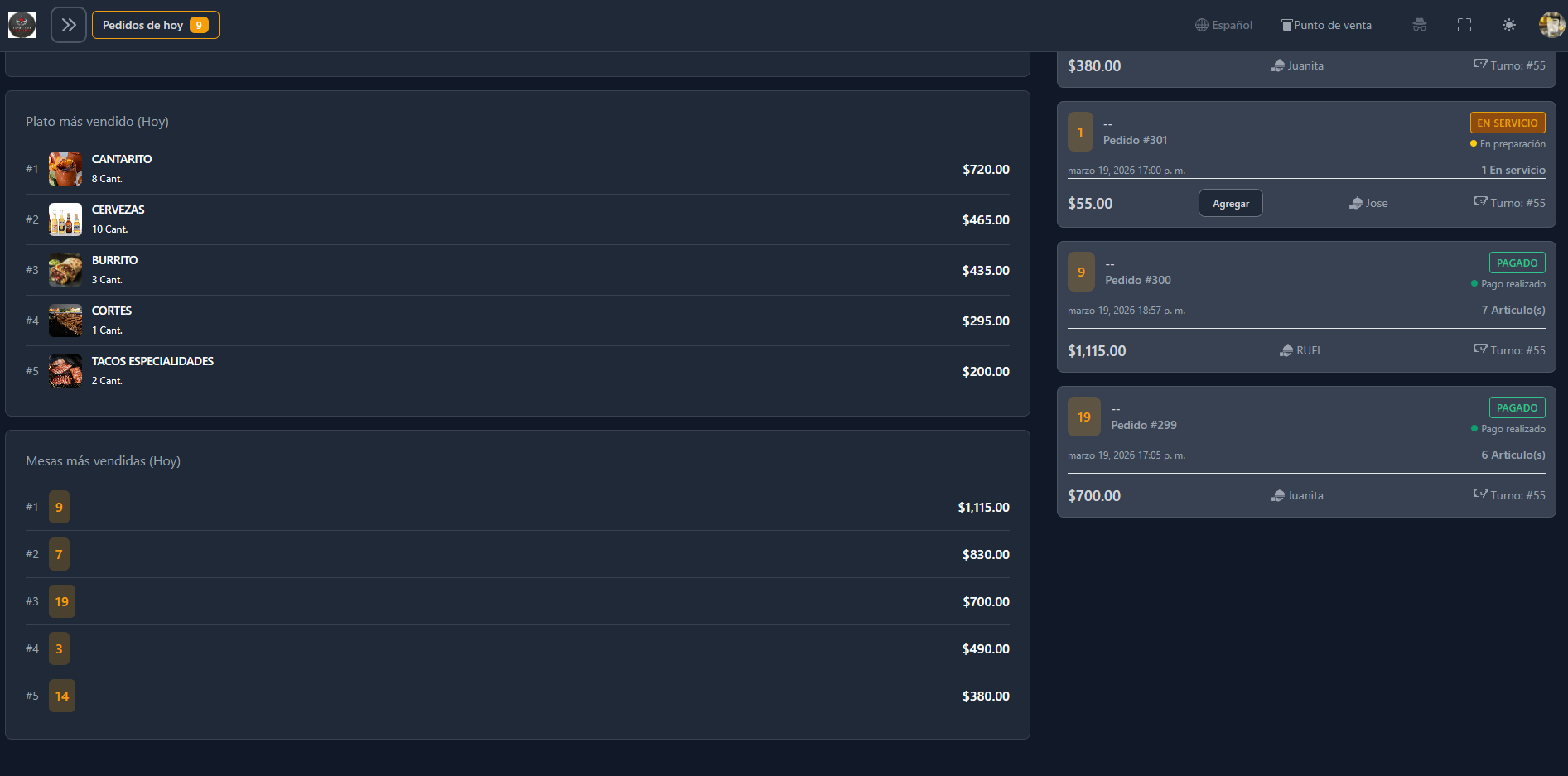Expand the sidebar with double-chevron button
The width and height of the screenshot is (1568, 776).
[x=69, y=25]
